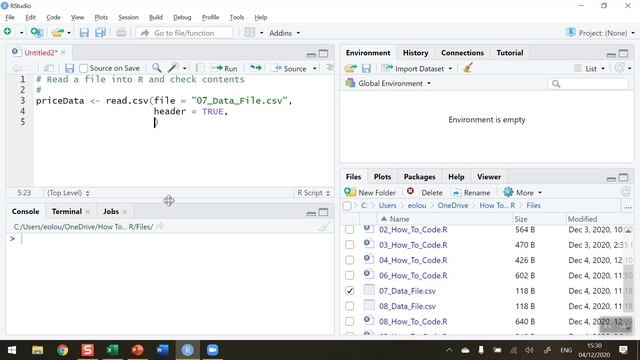The image size is (640, 360).
Task: Open the More dropdown in the Files pane
Action: [x=523, y=192]
